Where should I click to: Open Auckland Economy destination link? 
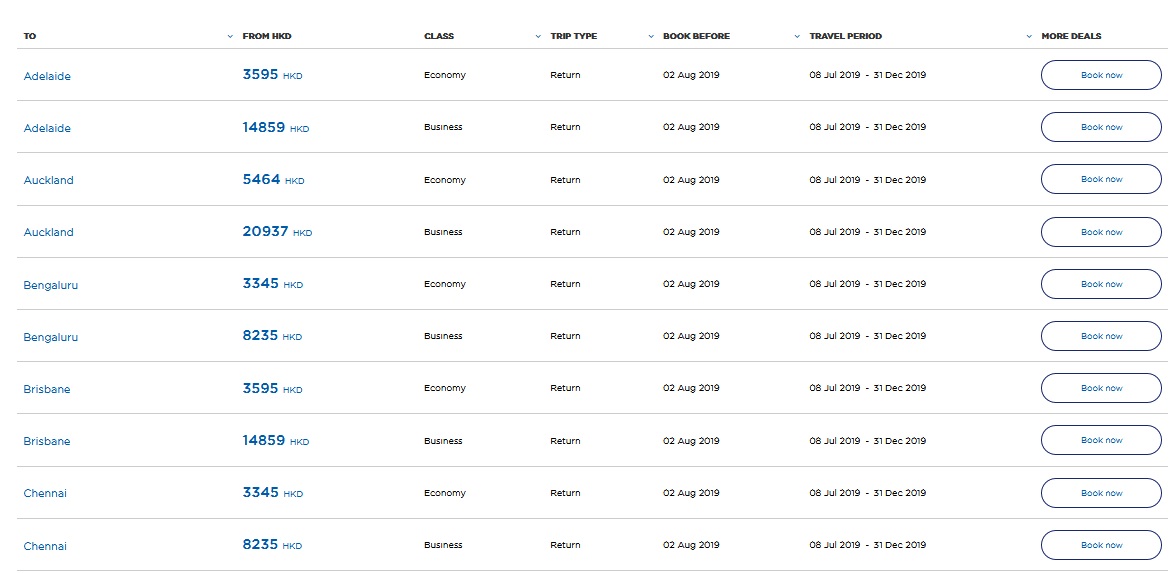(49, 180)
